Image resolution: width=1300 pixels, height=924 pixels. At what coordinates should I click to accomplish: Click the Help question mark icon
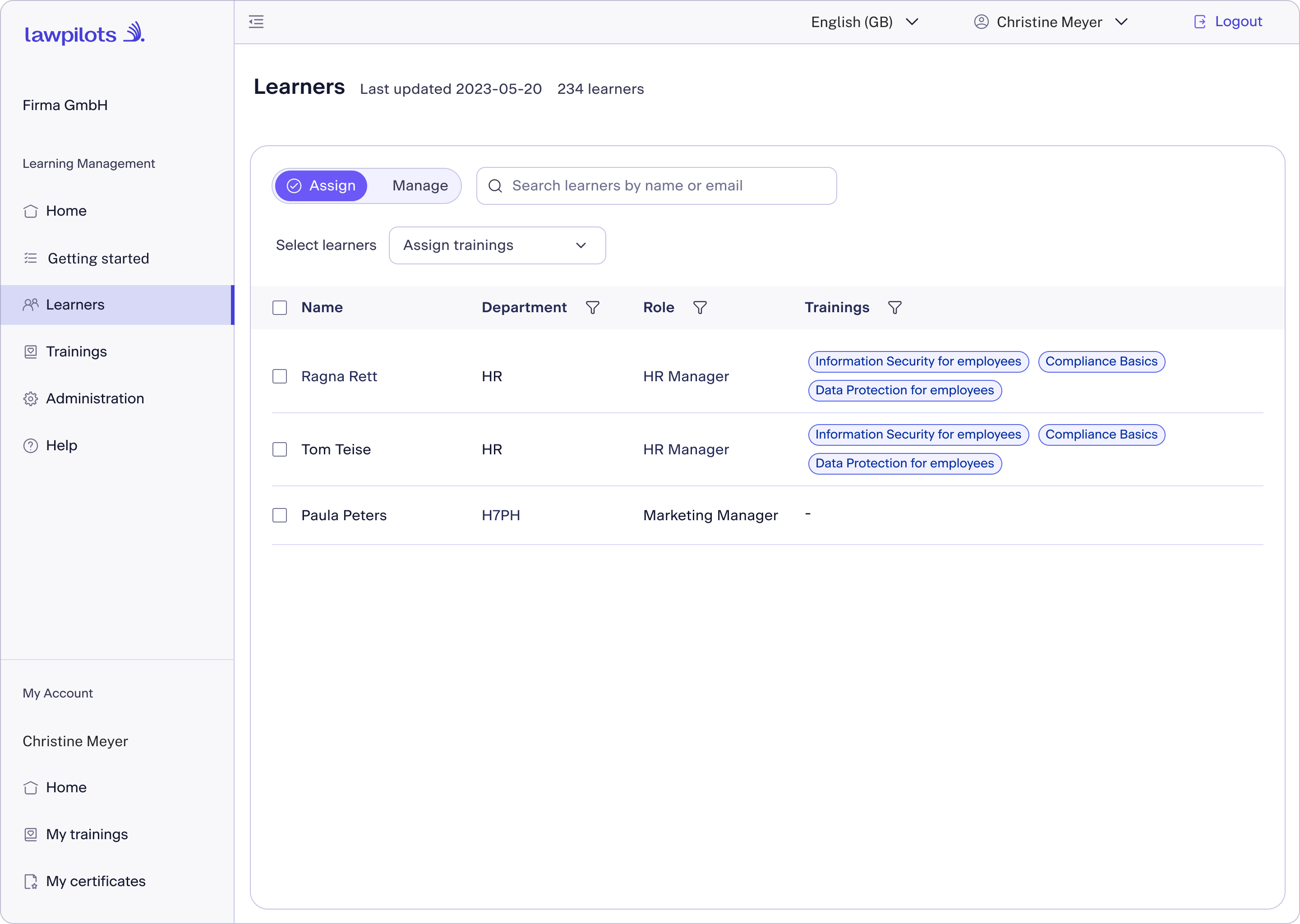coord(31,445)
